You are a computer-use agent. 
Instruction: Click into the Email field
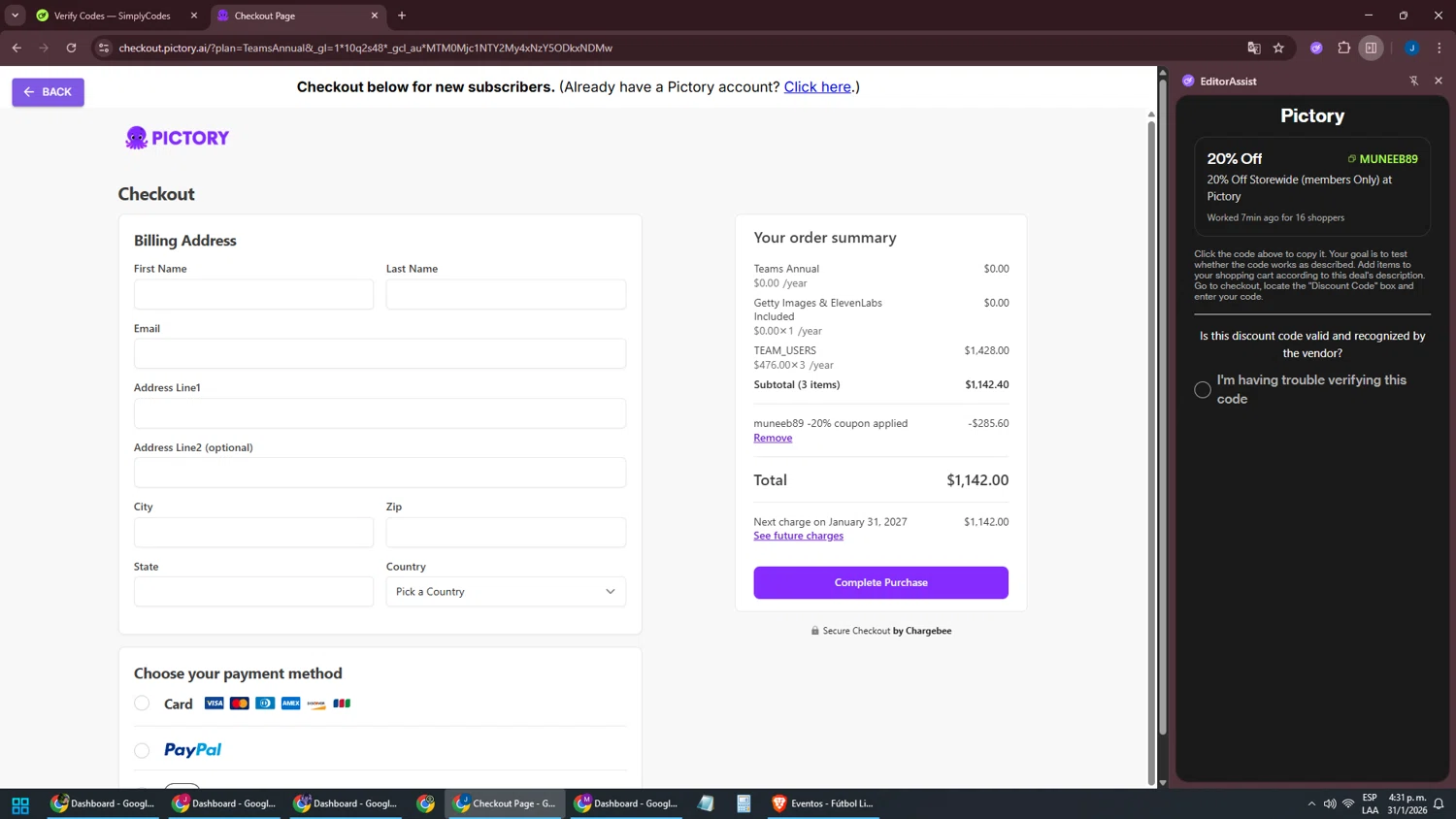click(x=380, y=353)
